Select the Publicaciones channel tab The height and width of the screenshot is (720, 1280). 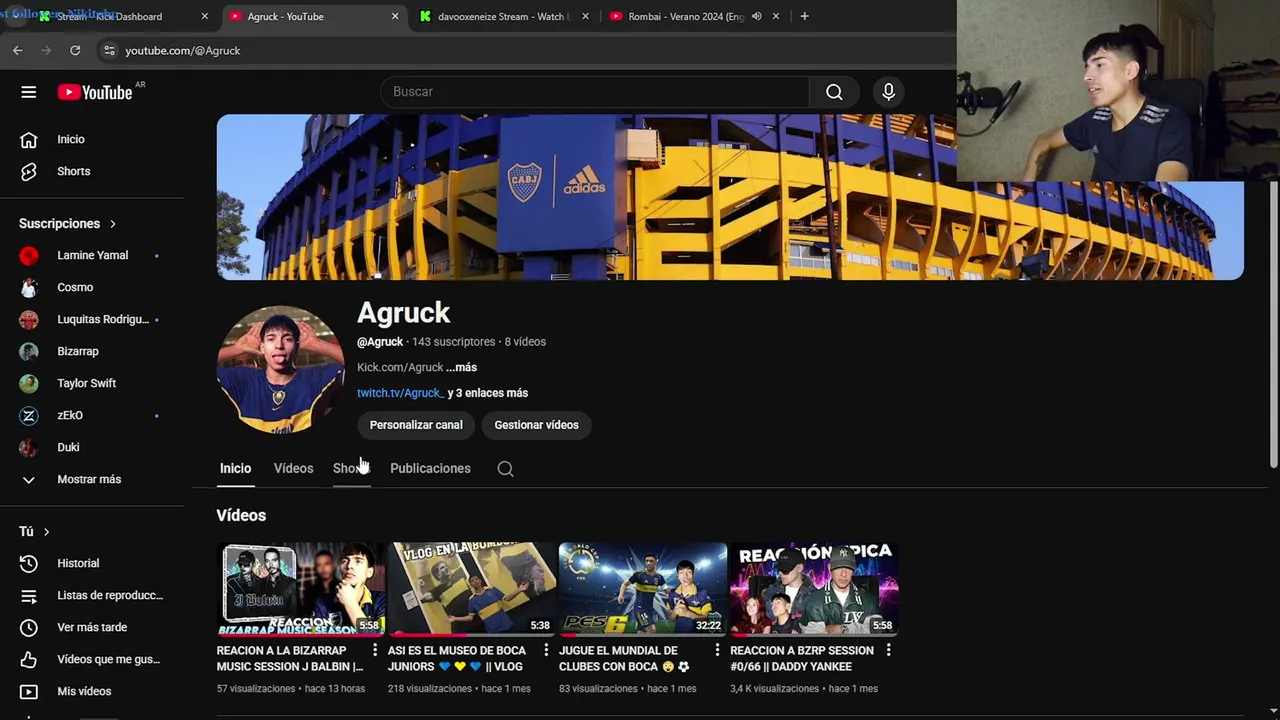(430, 468)
